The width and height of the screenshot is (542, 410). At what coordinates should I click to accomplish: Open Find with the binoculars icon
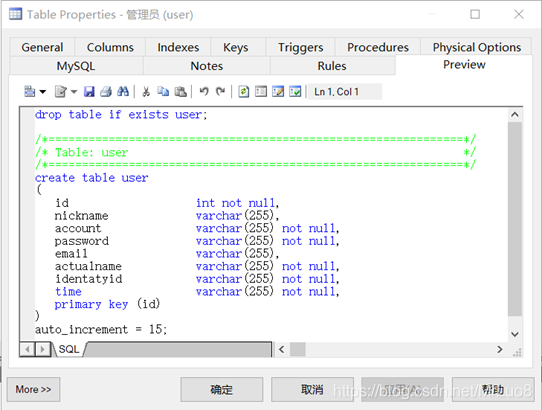[123, 92]
